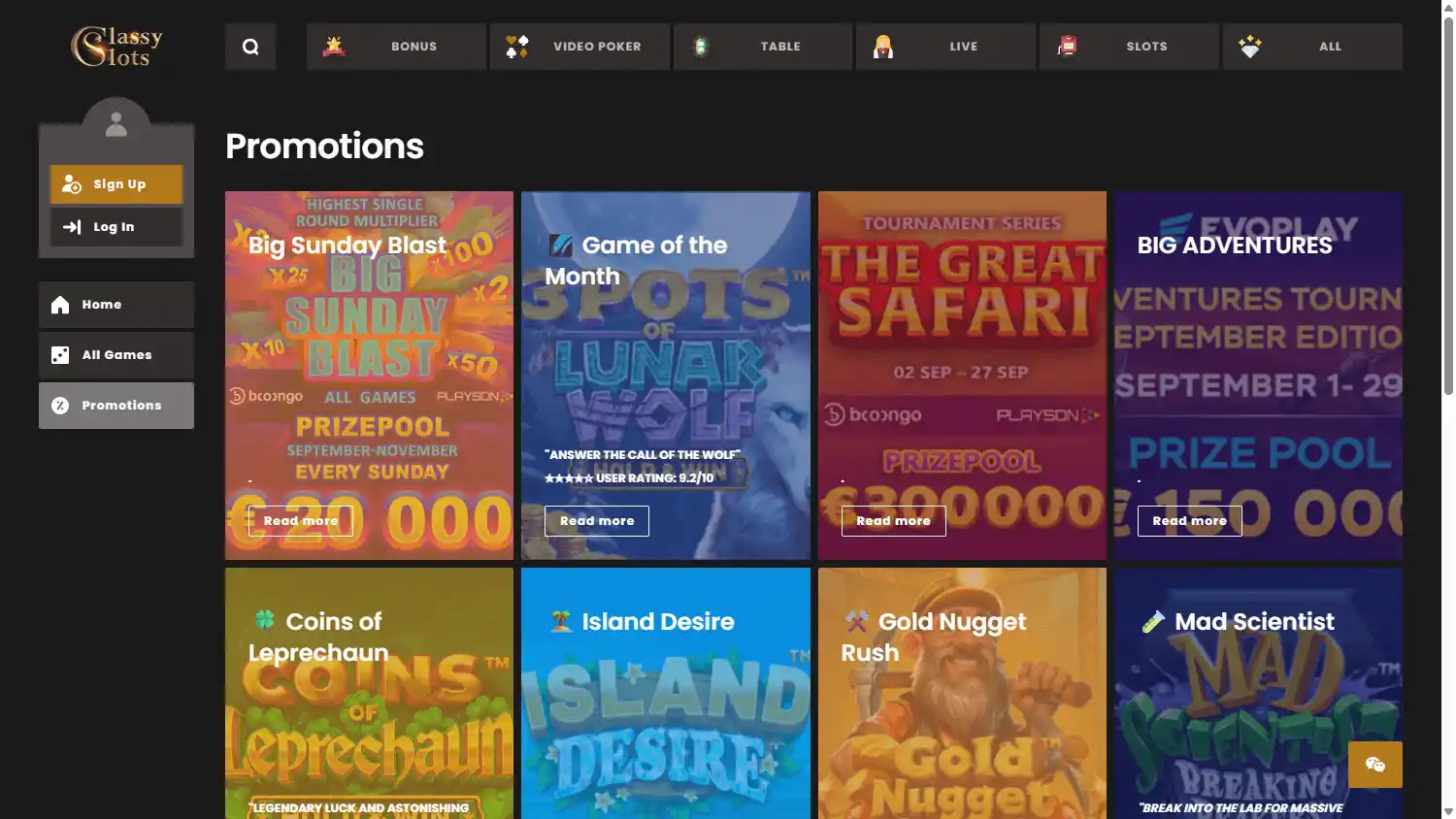Click the page vertical scrollbar thumb
Viewport: 1456px width, 819px height.
pyautogui.click(x=1448, y=206)
